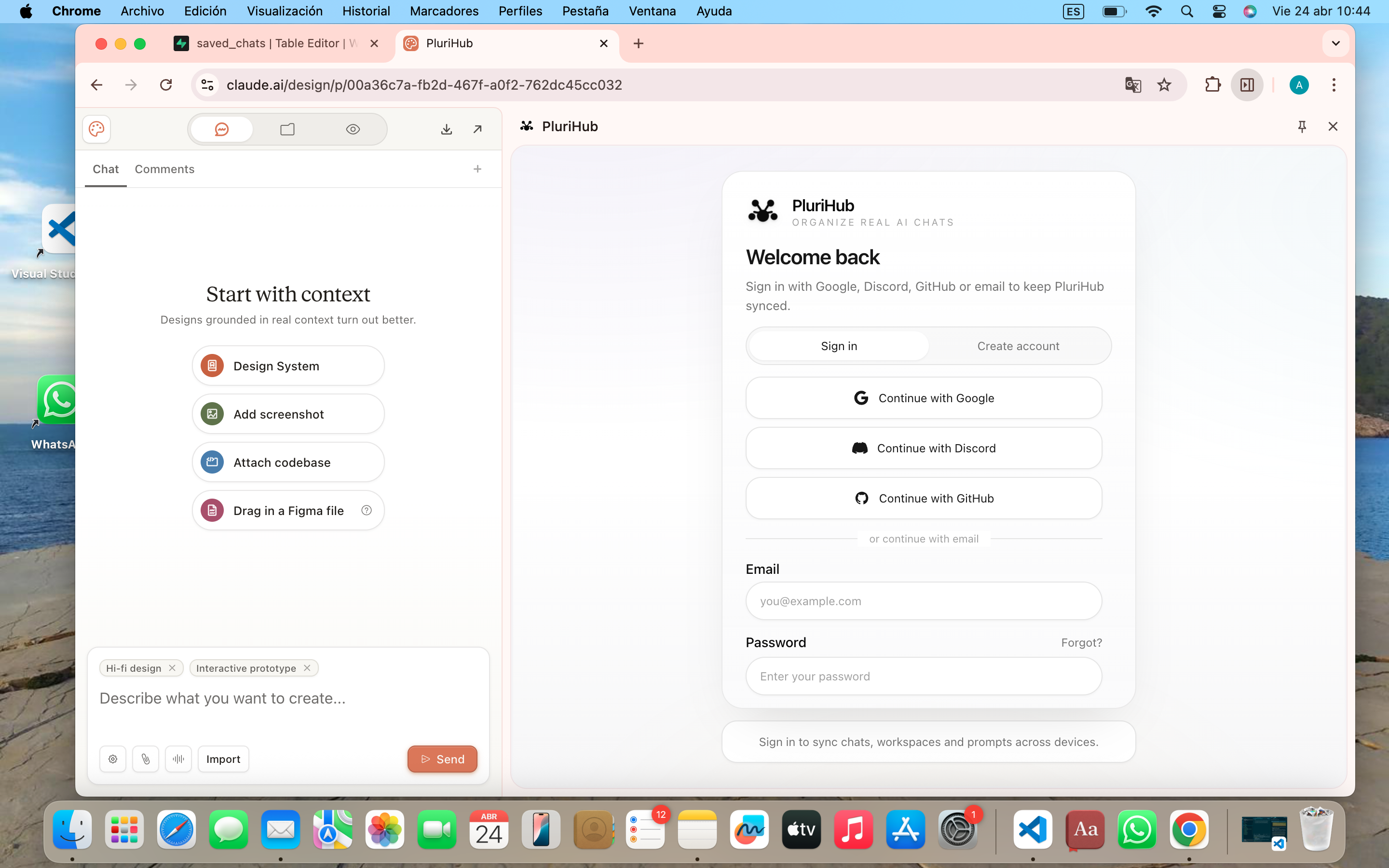
Task: Open a new Chrome tab
Action: click(638, 43)
